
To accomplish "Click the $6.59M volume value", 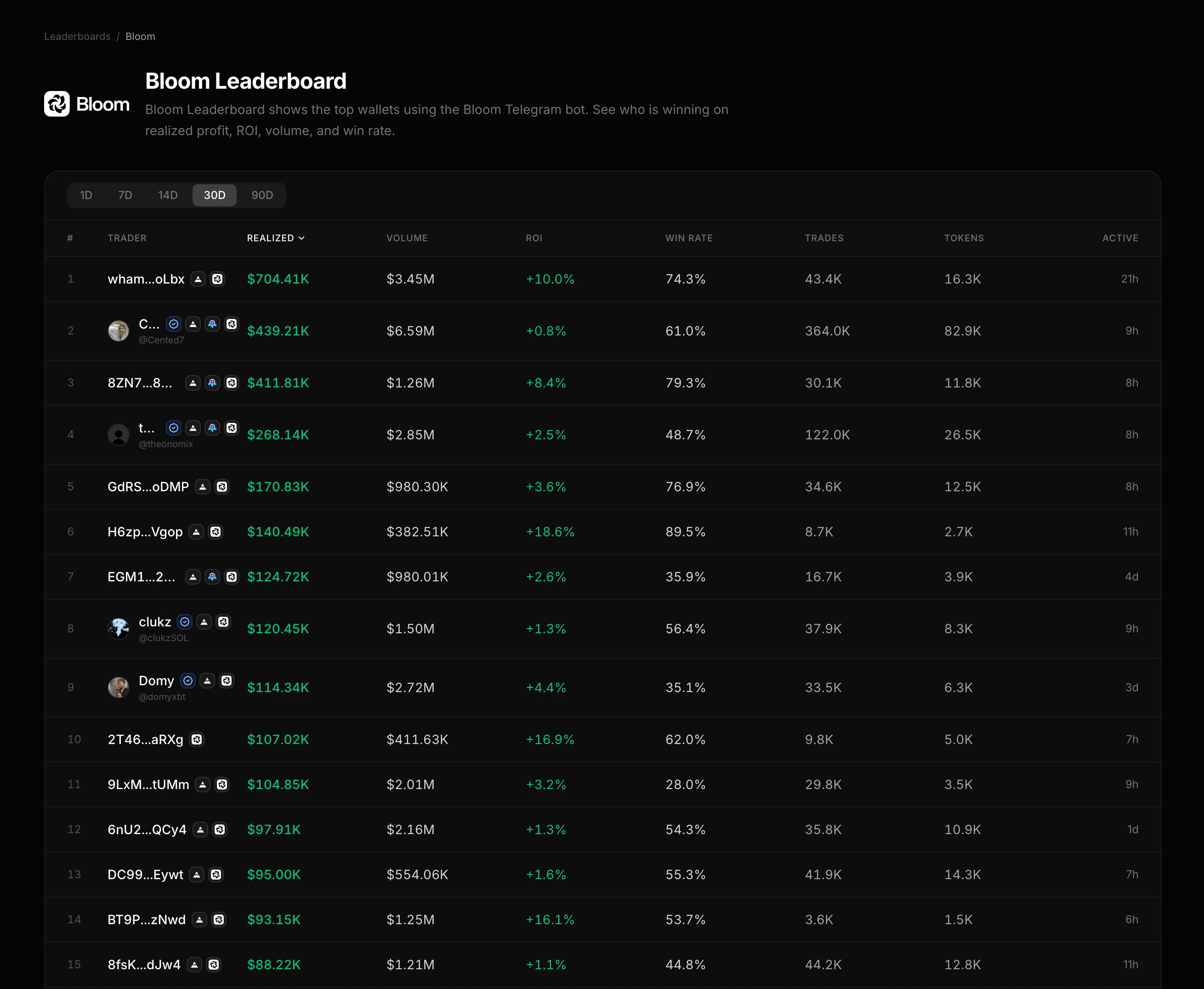I will pyautogui.click(x=411, y=331).
